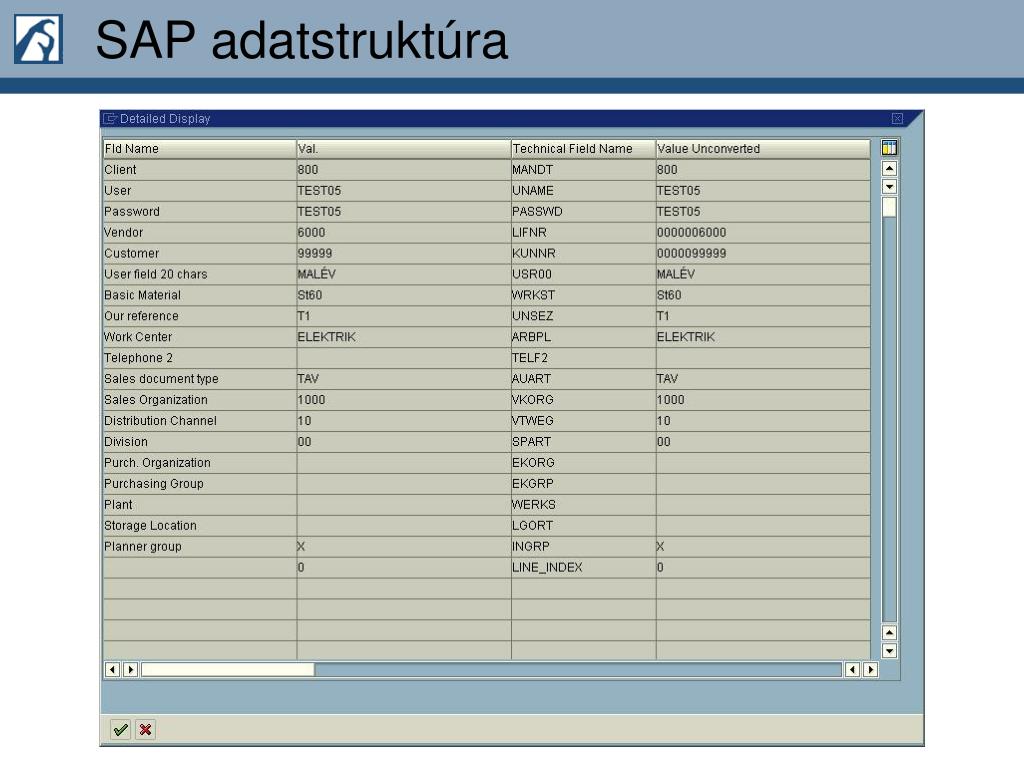Screen dimensions: 1024x768
Task: Click the LGORT technical field cell
Action: coord(583,525)
